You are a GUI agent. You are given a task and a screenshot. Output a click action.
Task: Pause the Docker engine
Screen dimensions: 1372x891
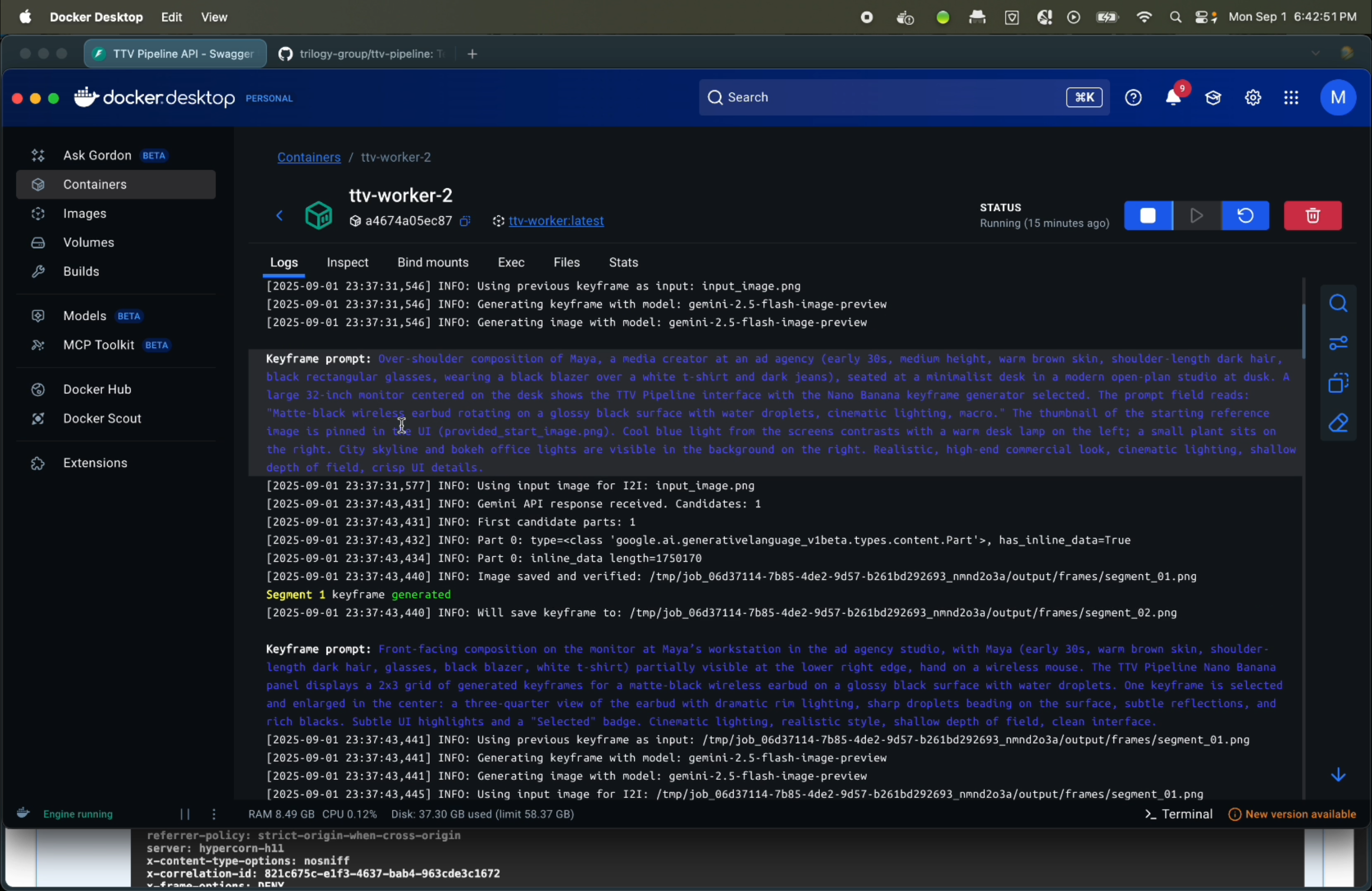click(185, 814)
